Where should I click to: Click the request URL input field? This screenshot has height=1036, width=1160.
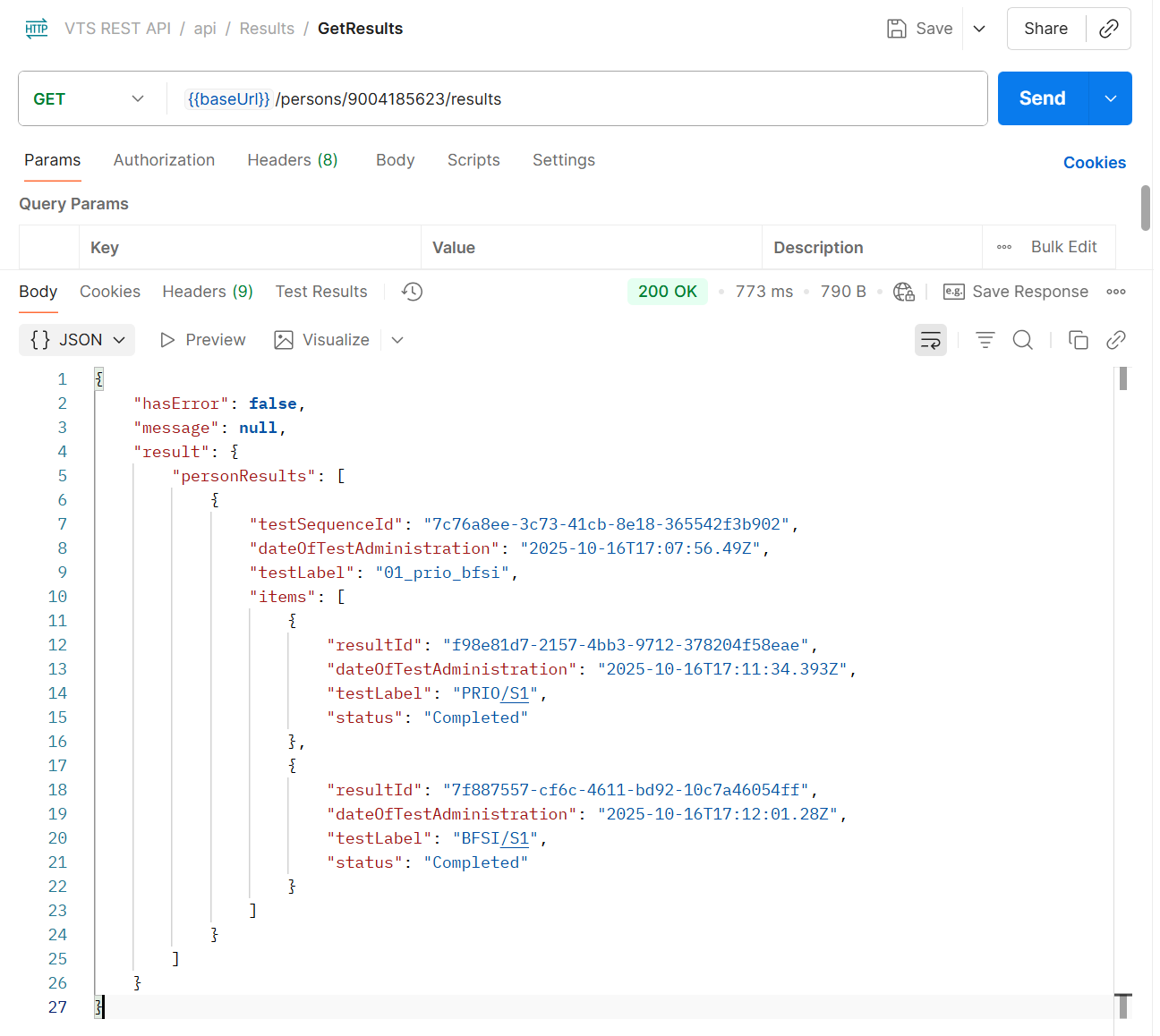point(627,98)
